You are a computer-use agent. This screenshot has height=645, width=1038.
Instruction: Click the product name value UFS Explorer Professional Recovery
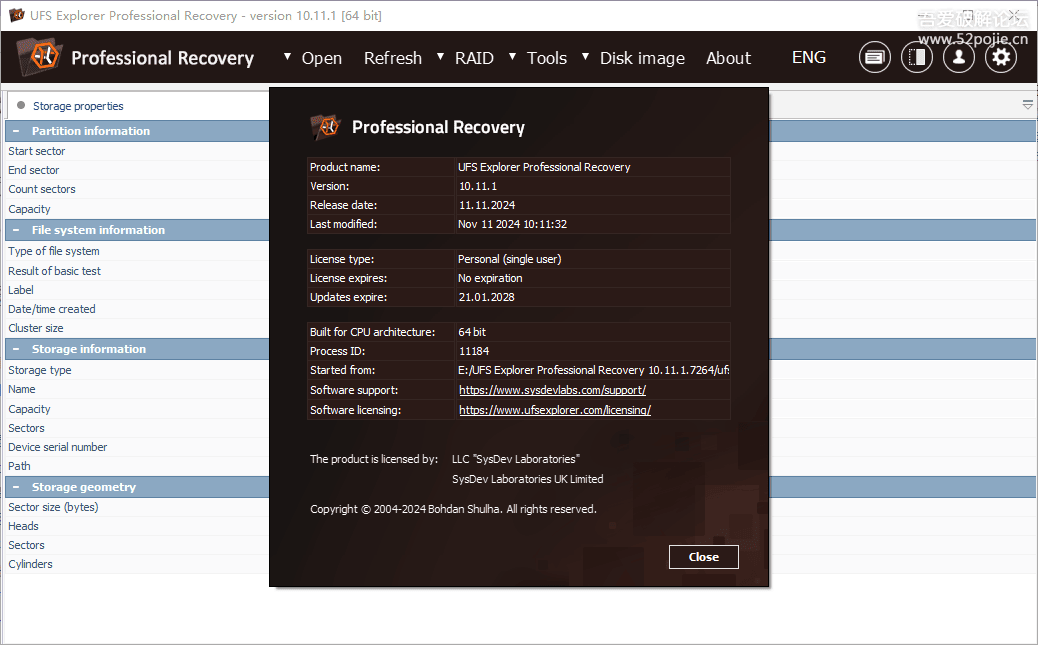click(x=544, y=167)
